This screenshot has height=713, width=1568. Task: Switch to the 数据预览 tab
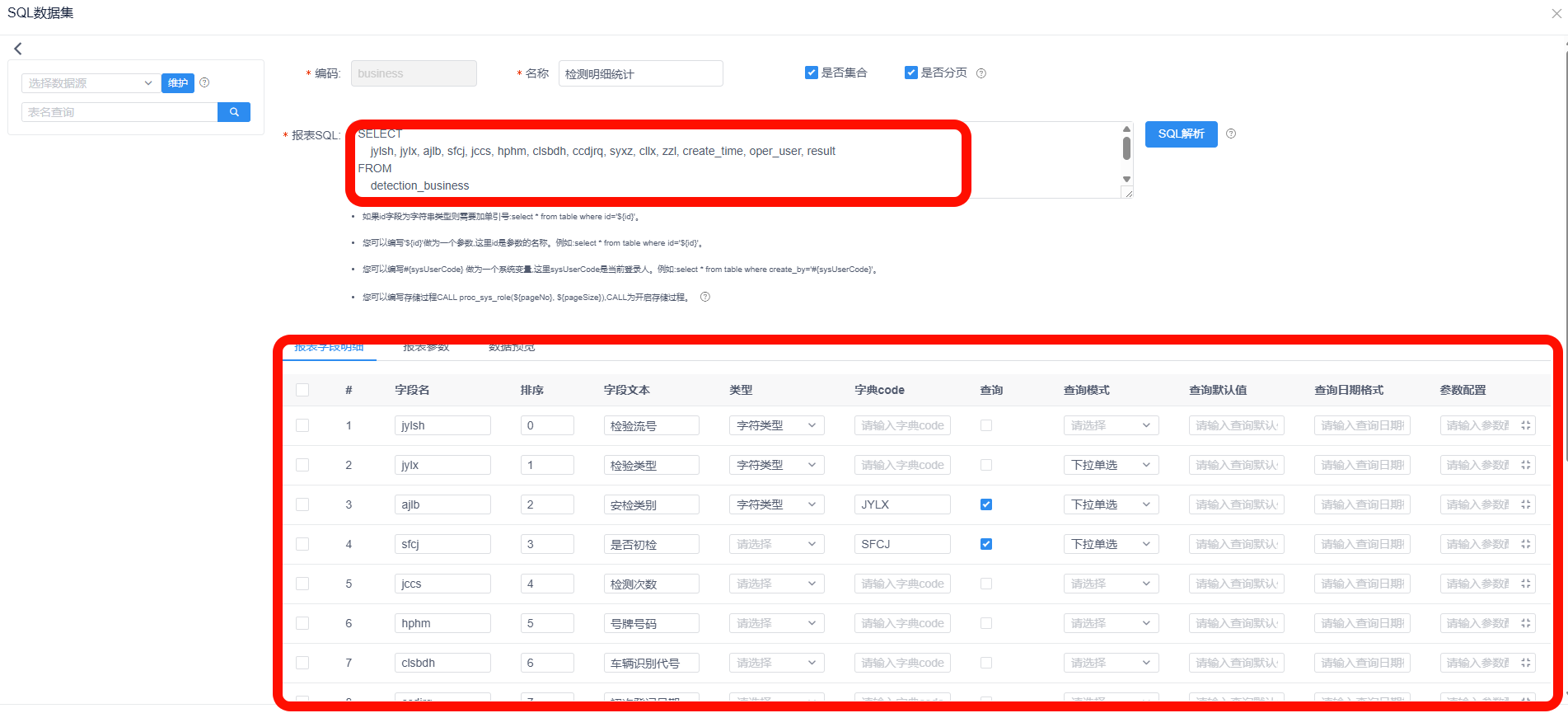pos(512,348)
